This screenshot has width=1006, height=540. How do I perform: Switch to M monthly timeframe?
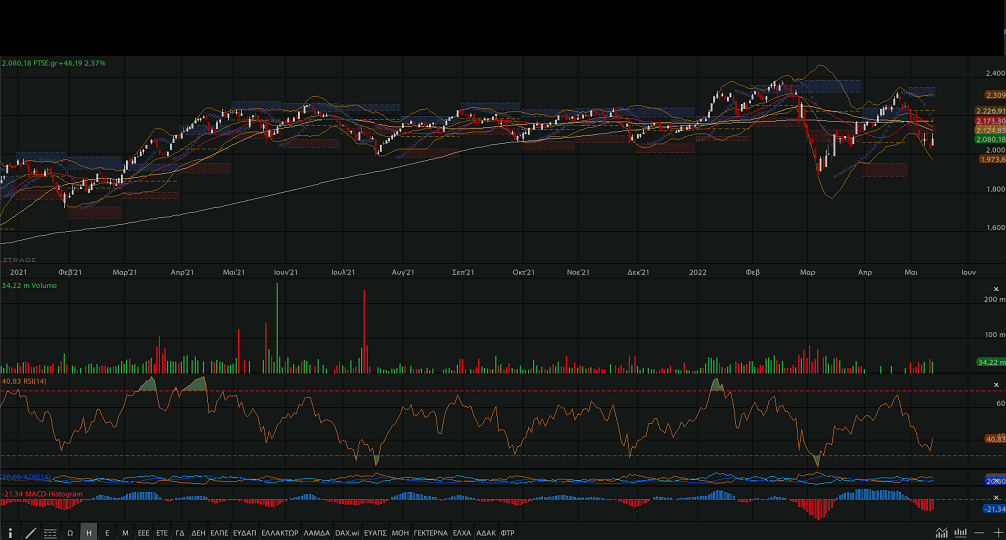pos(125,533)
